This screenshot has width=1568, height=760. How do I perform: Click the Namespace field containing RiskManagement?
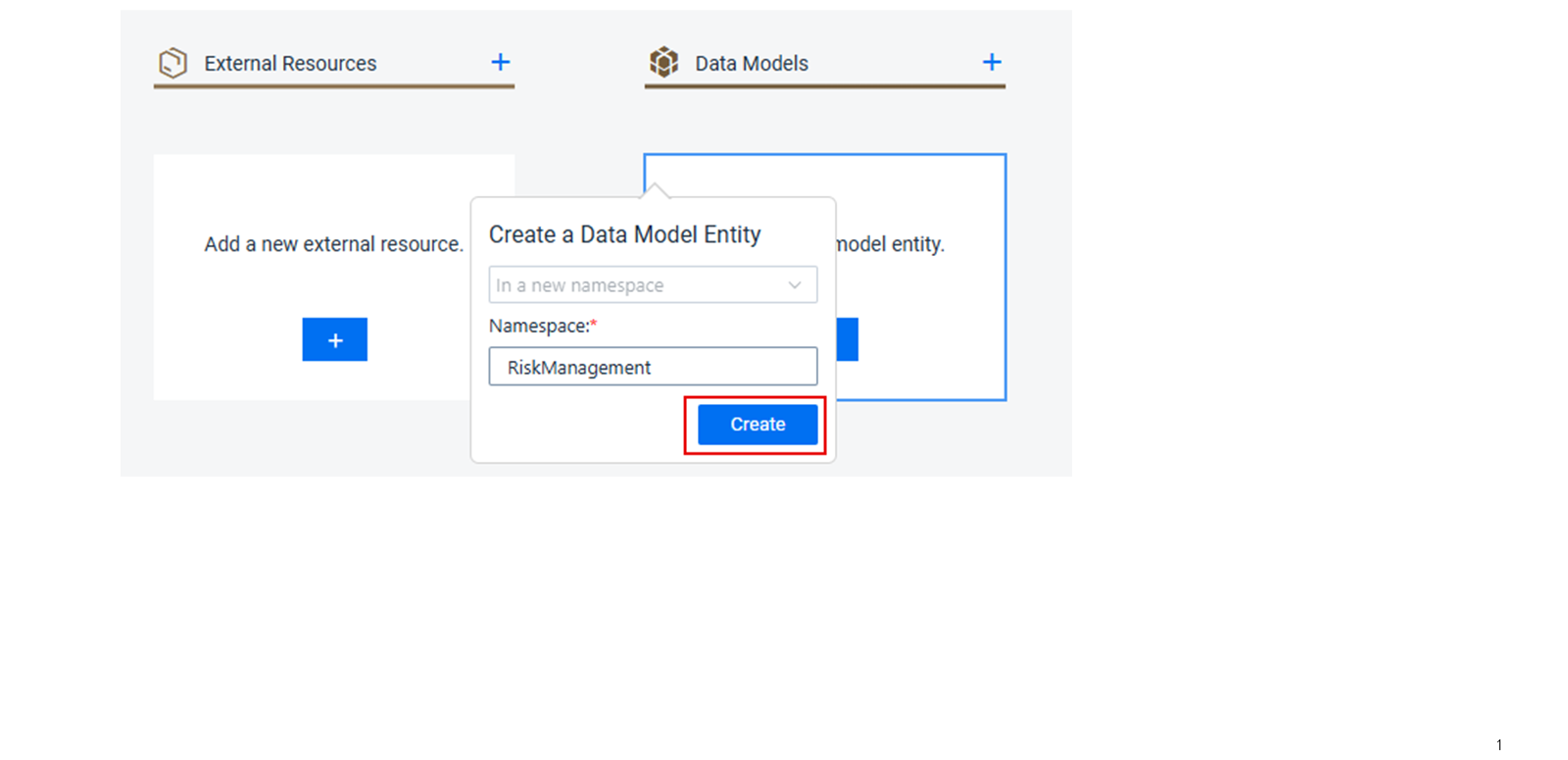(x=653, y=366)
